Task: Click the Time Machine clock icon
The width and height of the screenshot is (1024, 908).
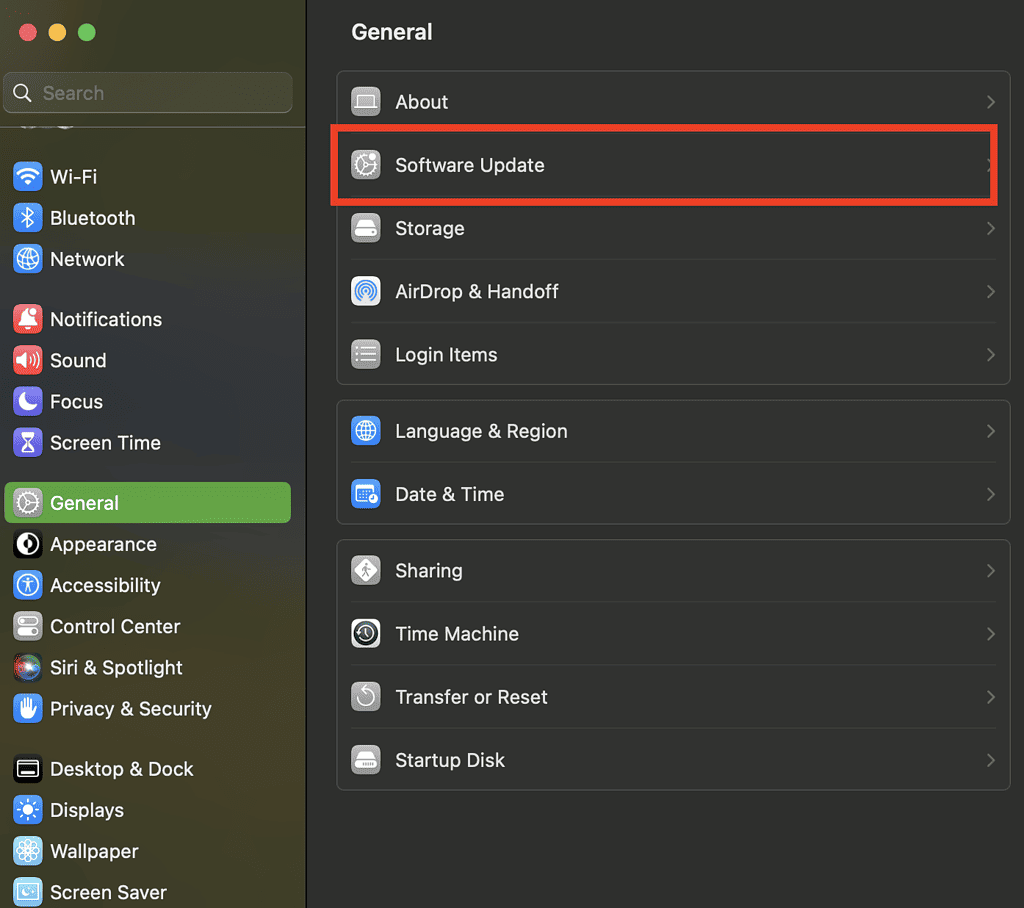Action: [x=366, y=634]
